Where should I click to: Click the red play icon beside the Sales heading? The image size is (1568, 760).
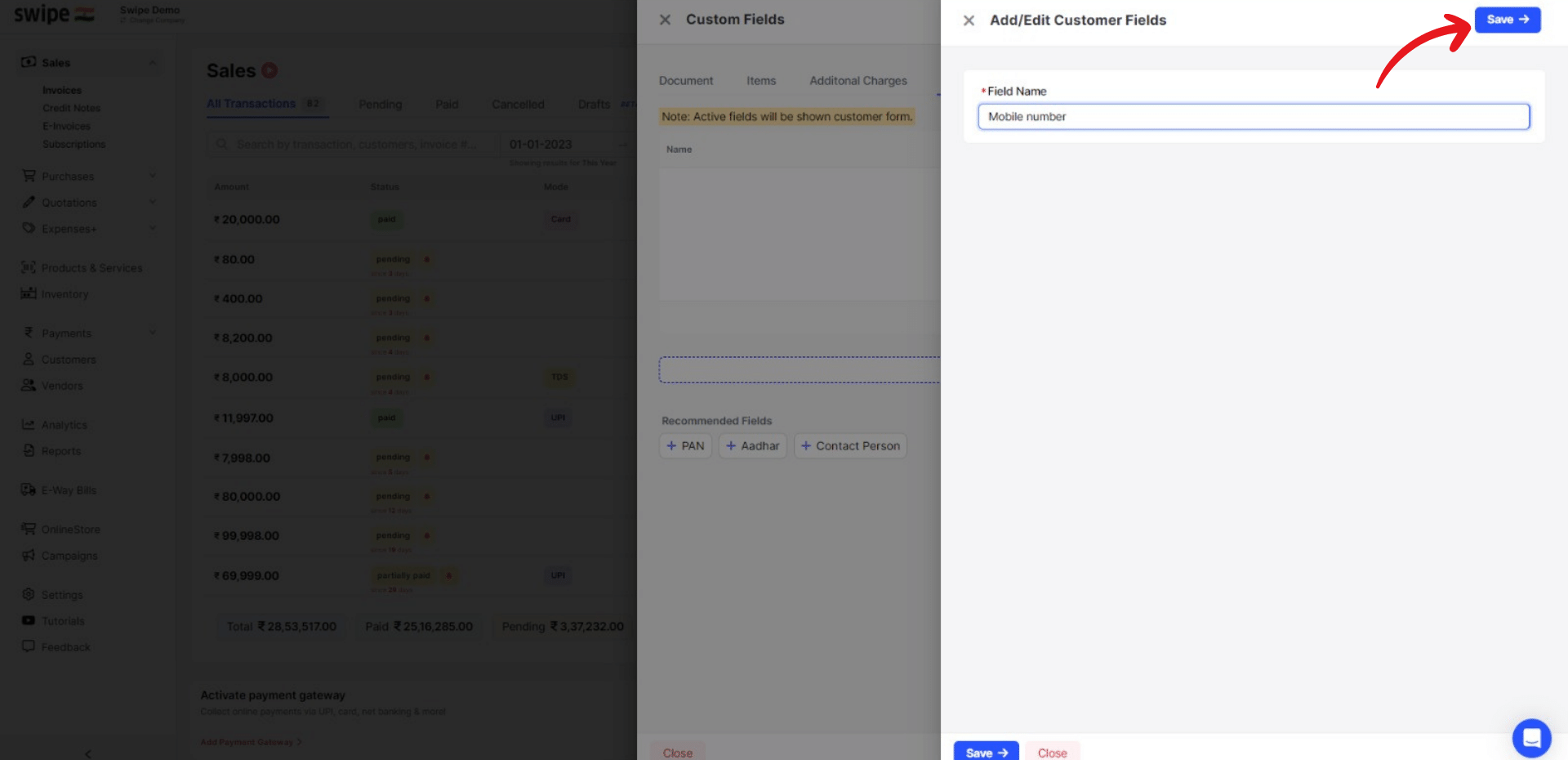click(x=269, y=71)
